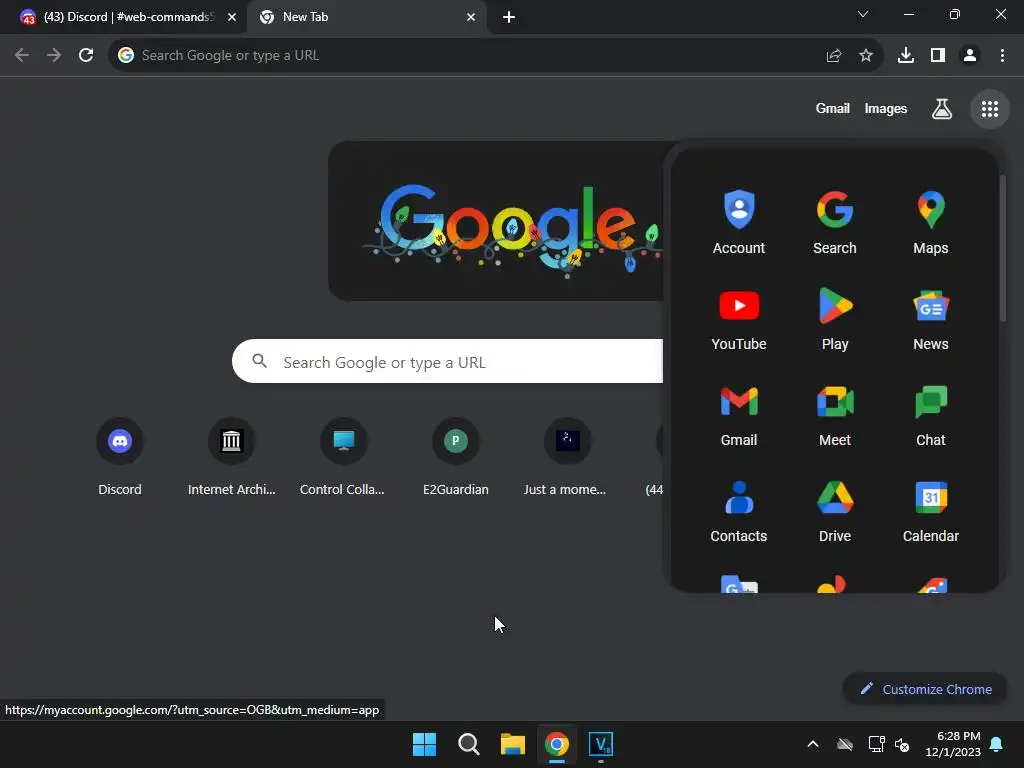Reload the current page
Viewport: 1024px width, 768px height.
pos(86,56)
